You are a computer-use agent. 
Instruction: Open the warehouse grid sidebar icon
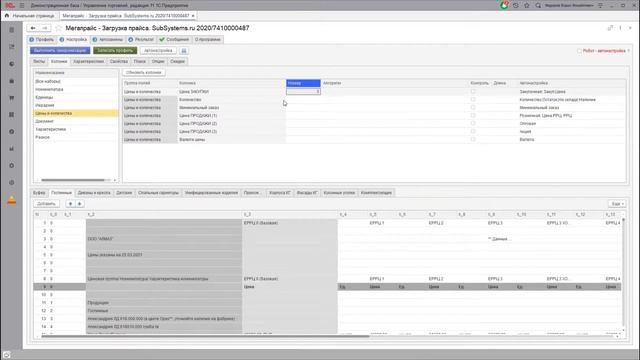[12, 115]
